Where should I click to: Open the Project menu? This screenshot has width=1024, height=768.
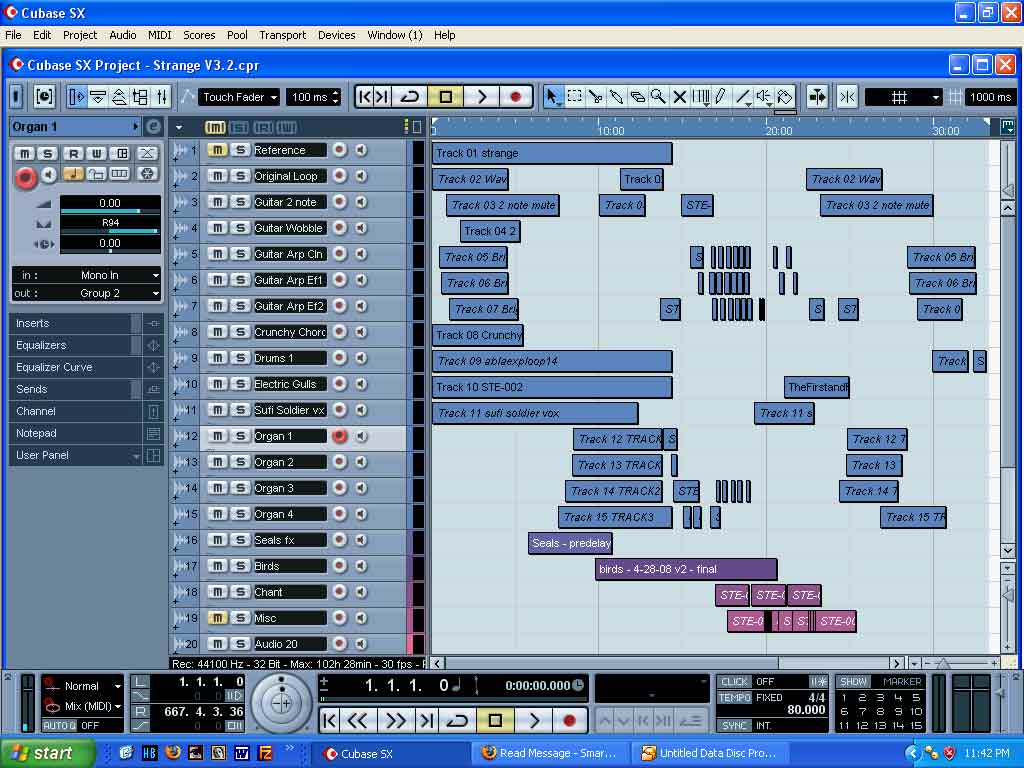[x=80, y=35]
